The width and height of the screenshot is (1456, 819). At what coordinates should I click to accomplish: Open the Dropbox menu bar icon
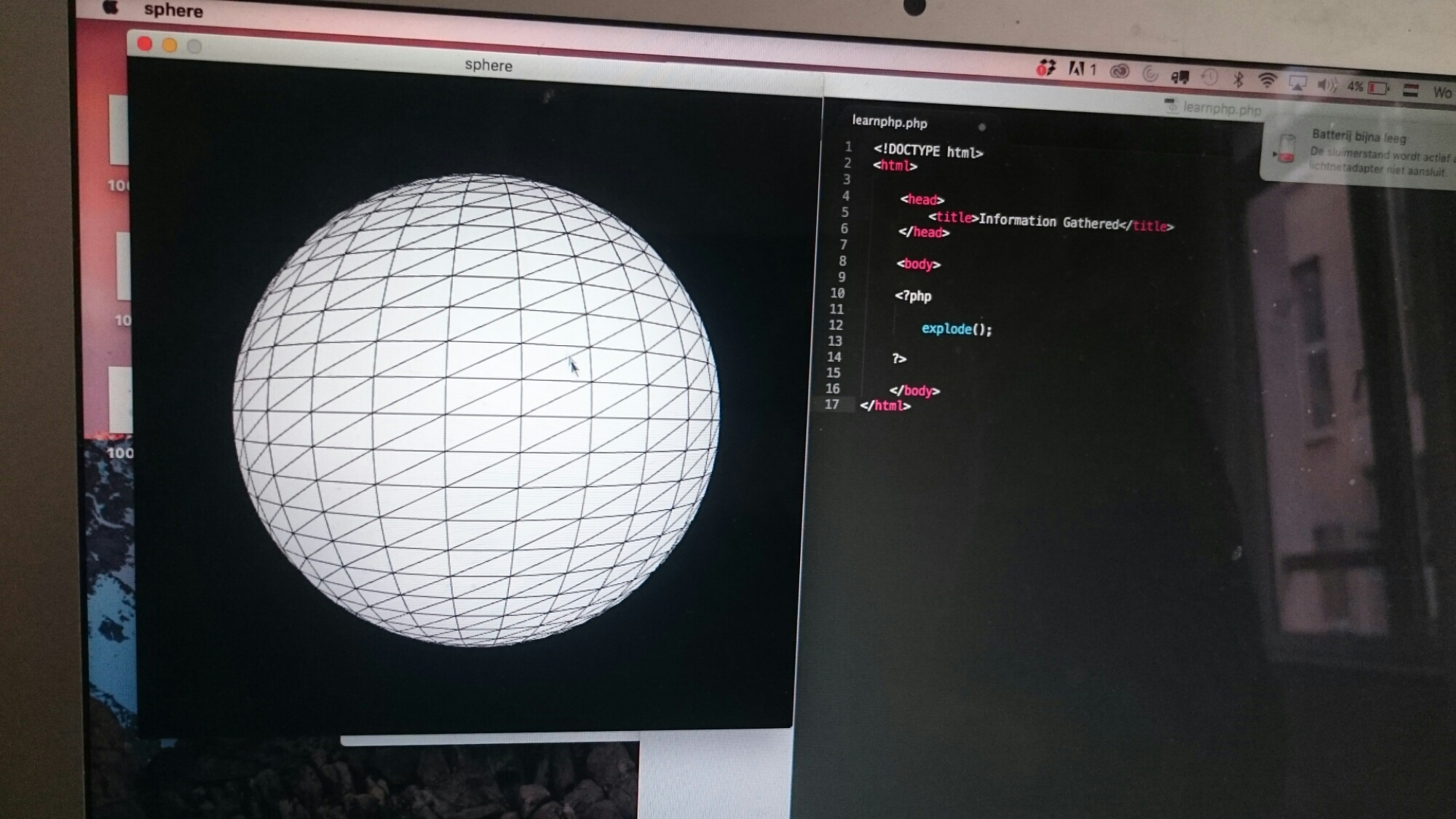pos(1046,68)
